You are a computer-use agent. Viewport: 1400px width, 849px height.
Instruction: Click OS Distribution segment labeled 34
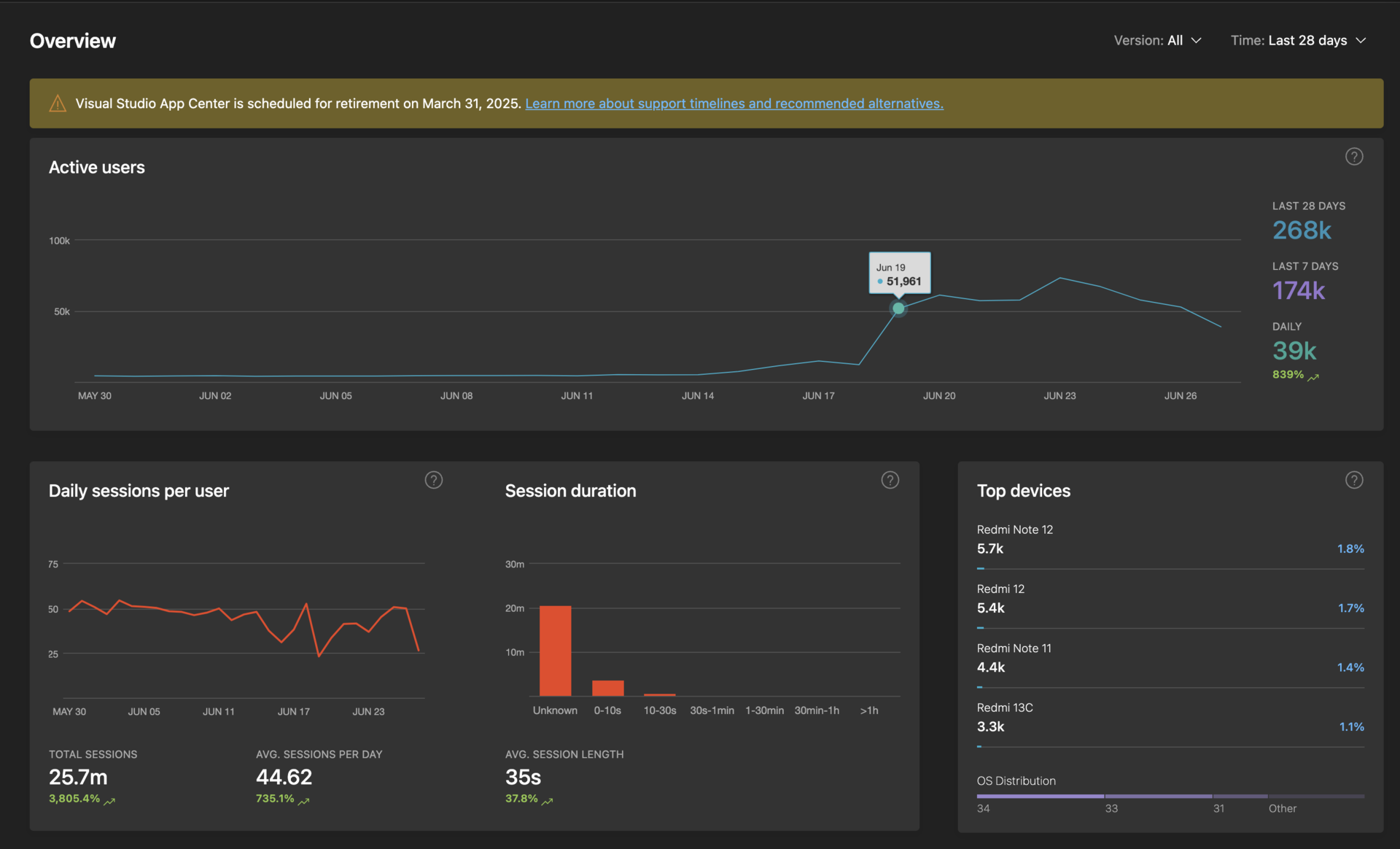click(x=1040, y=796)
